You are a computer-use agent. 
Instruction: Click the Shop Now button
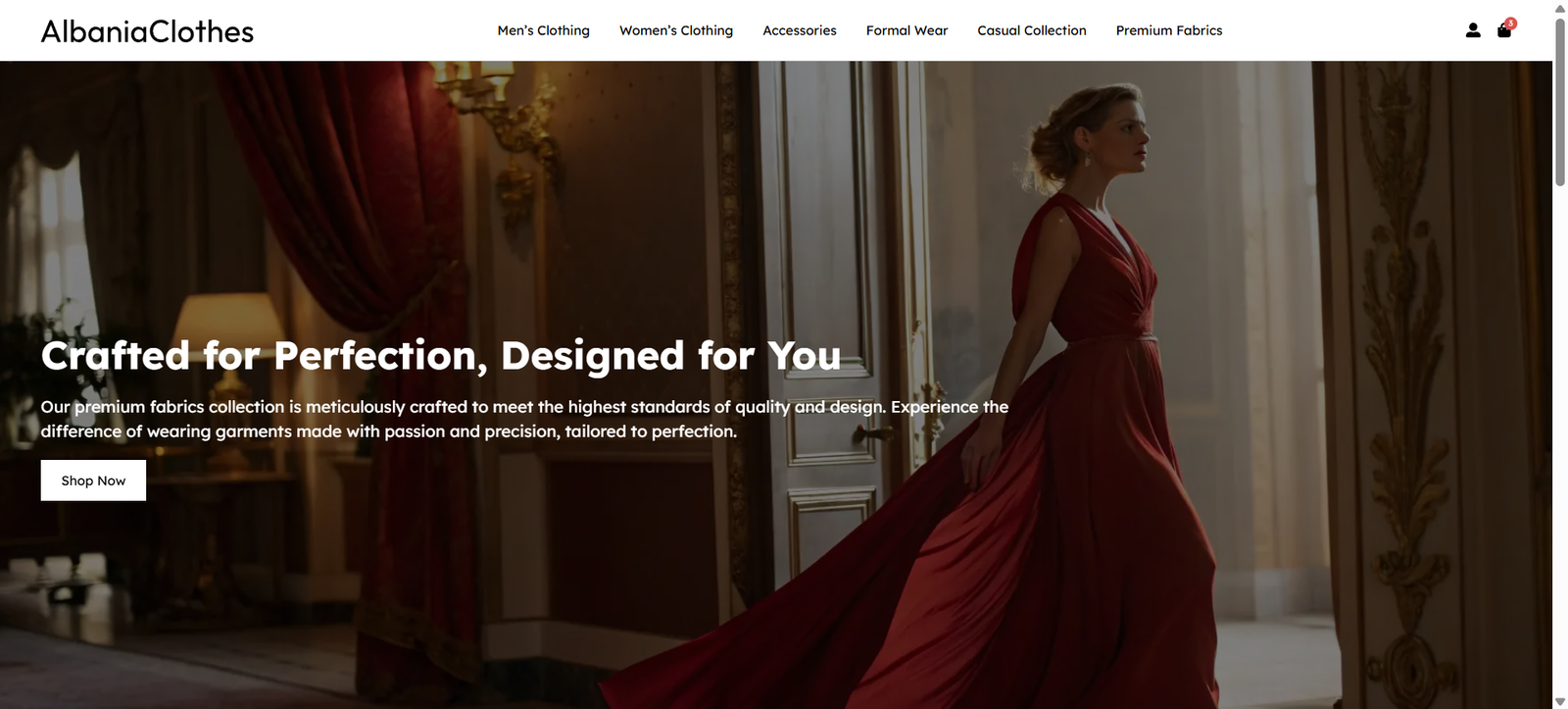tap(93, 481)
